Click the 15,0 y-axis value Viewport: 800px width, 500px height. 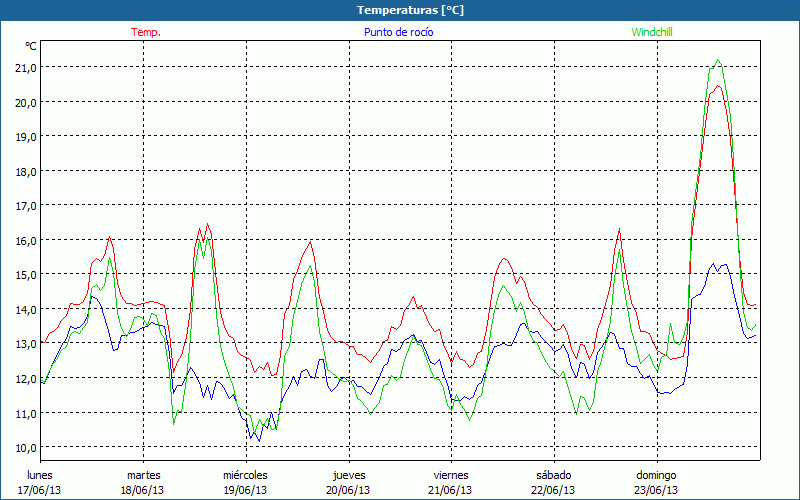[x=24, y=274]
